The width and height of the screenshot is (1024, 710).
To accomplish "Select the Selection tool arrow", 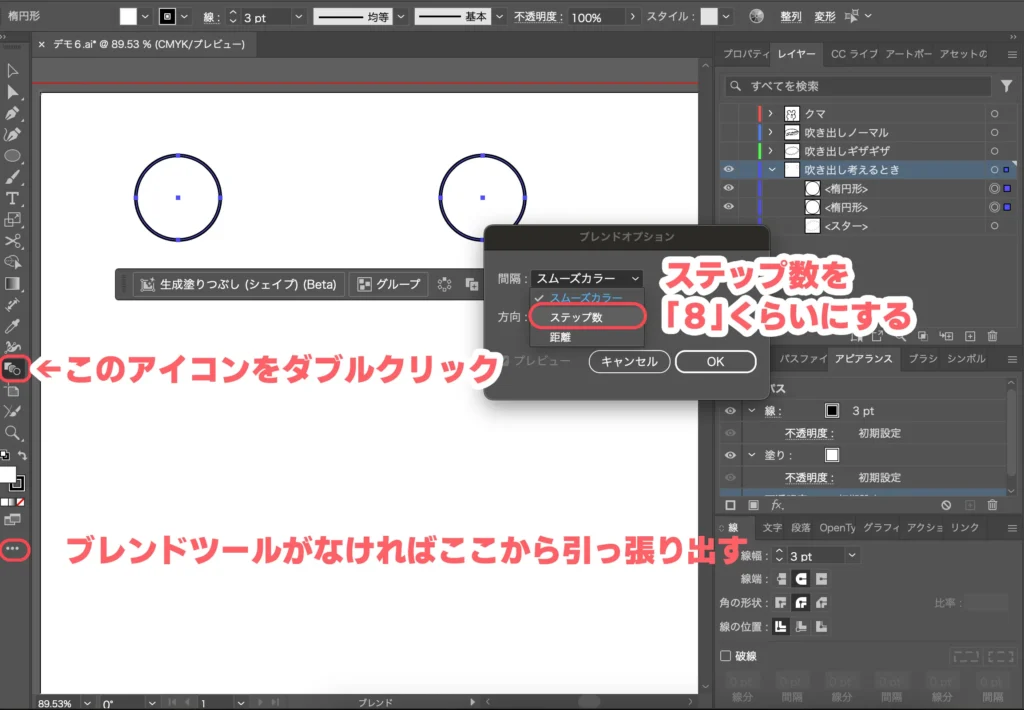I will tap(13, 70).
